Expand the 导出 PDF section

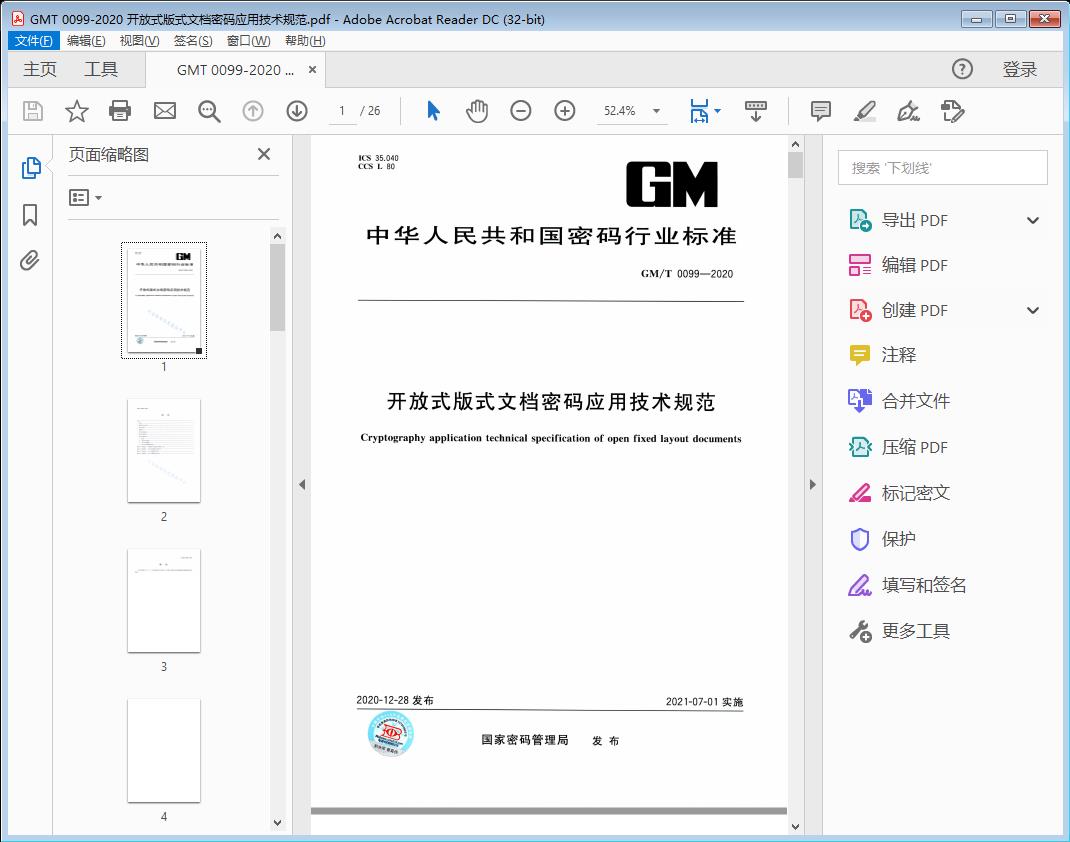coord(1033,220)
